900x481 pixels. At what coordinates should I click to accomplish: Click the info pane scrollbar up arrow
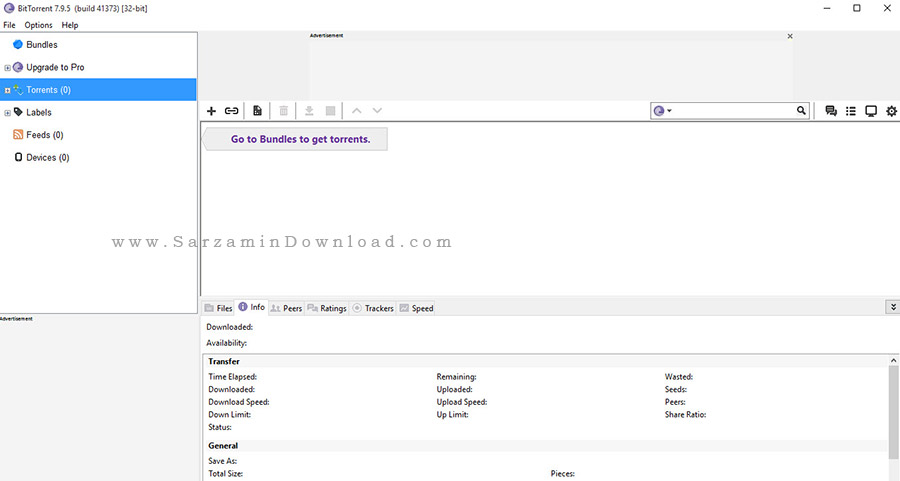893,360
